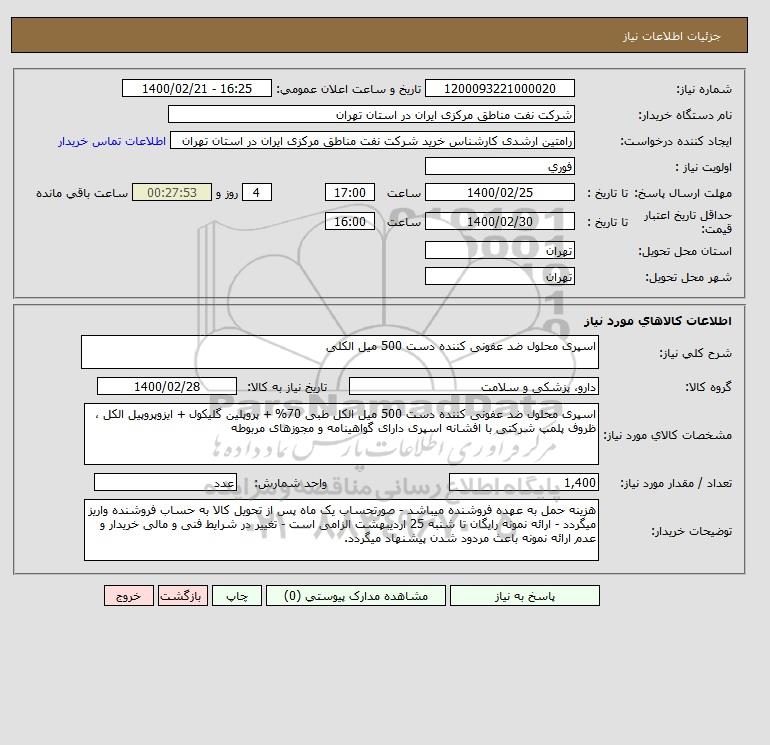
Task: Click the نام دستگاه خریدار label
Action: coord(685,115)
